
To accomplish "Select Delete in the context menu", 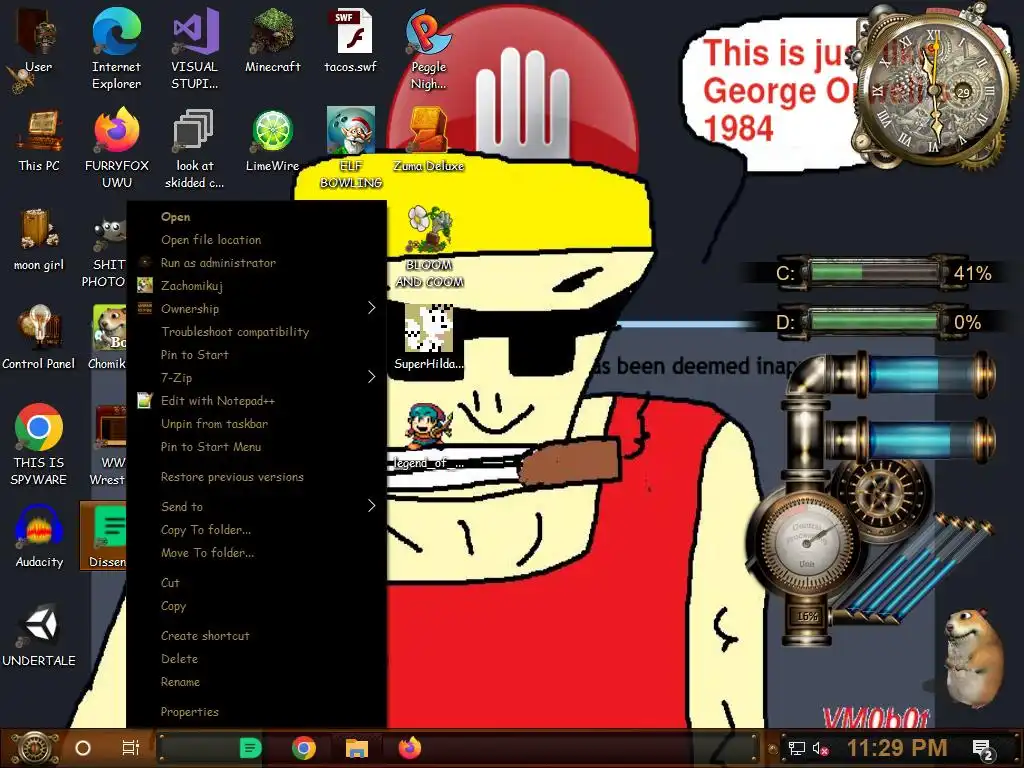I will 257,658.
